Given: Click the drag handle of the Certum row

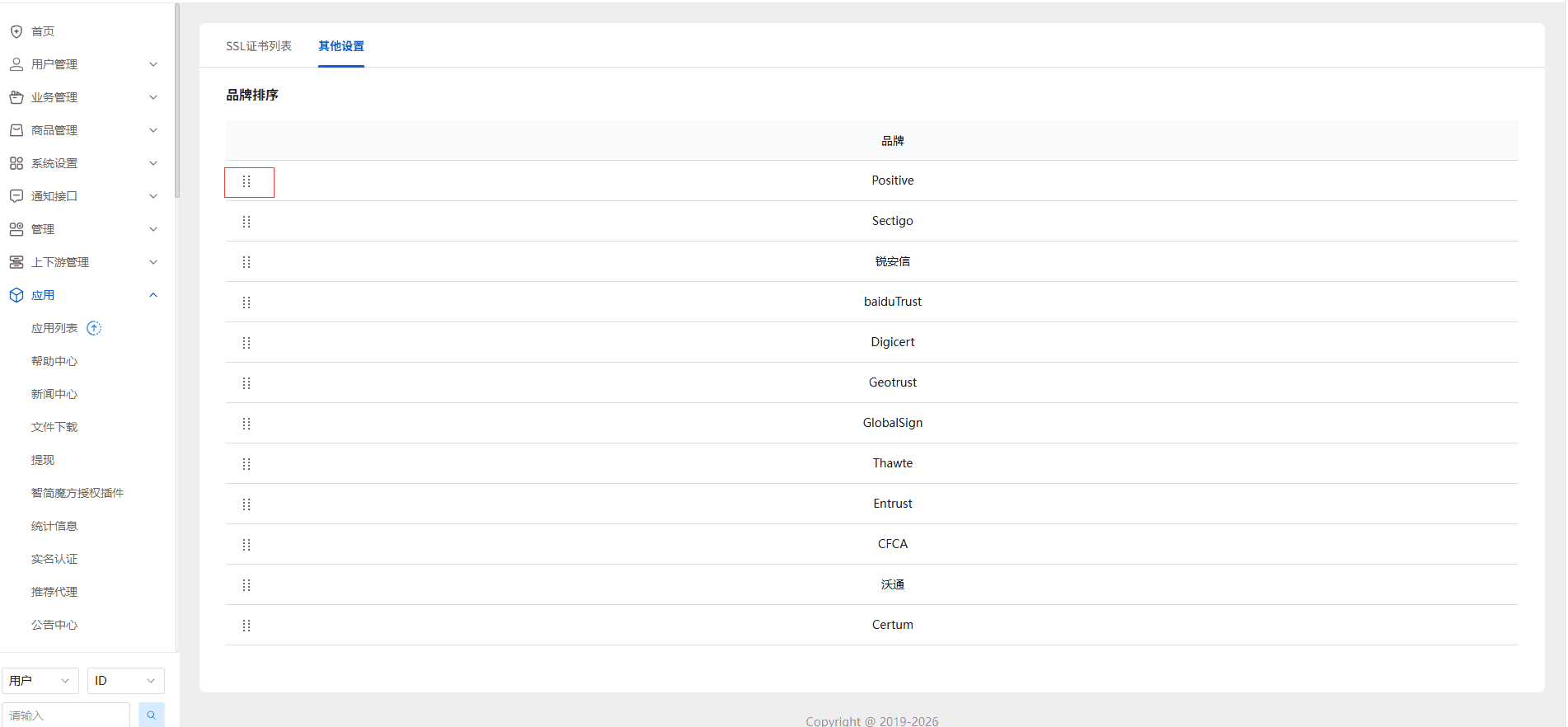Looking at the screenshot, I should coord(246,626).
